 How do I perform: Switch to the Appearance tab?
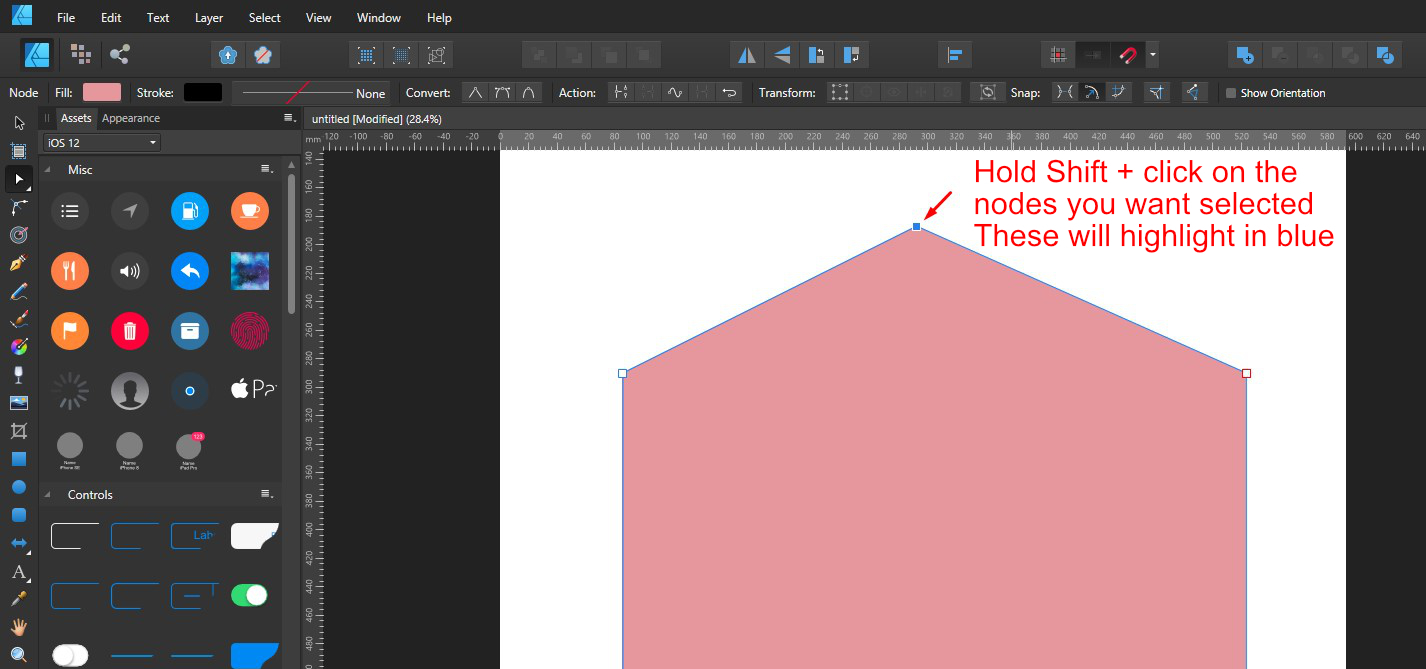(131, 118)
